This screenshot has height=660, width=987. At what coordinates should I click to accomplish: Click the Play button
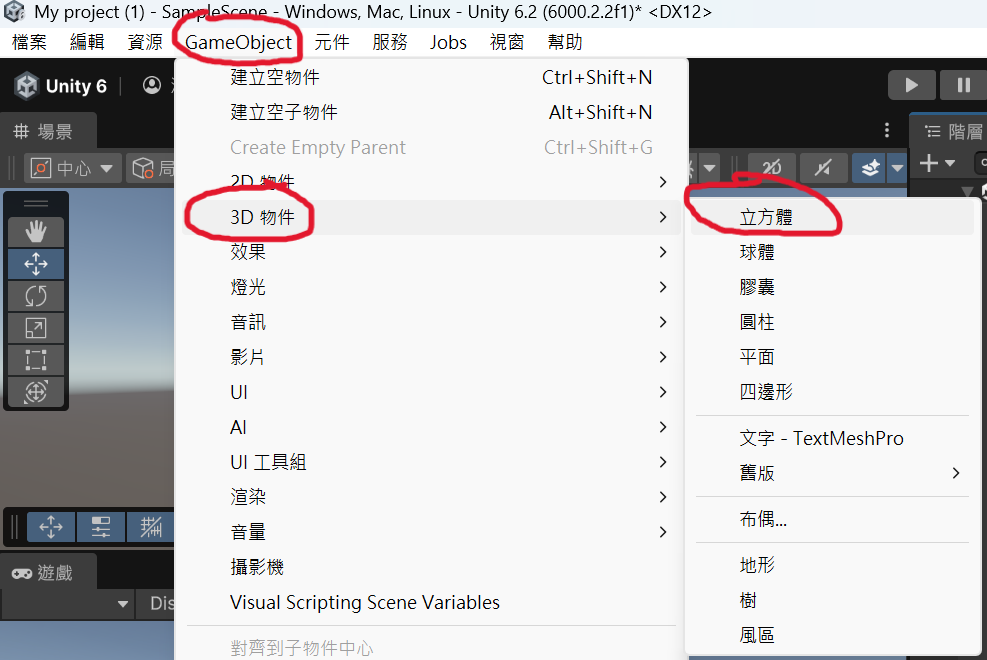point(911,85)
